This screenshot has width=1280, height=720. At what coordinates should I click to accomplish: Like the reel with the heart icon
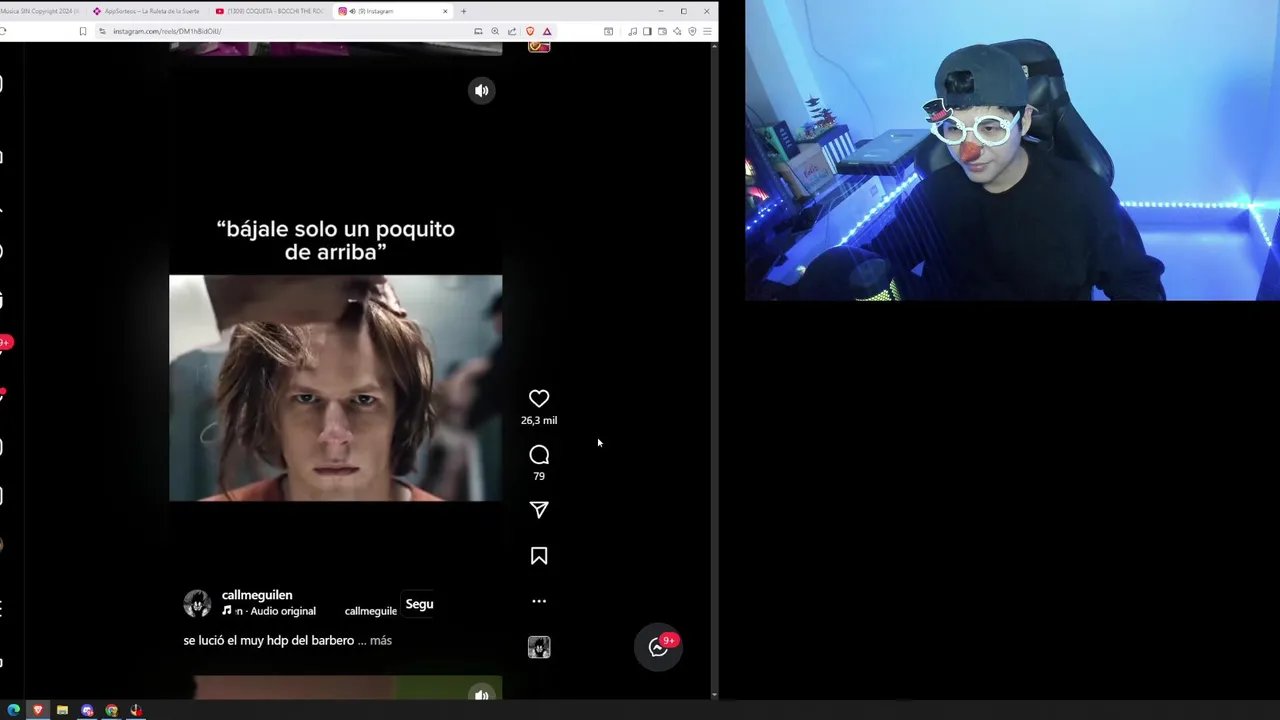click(539, 398)
